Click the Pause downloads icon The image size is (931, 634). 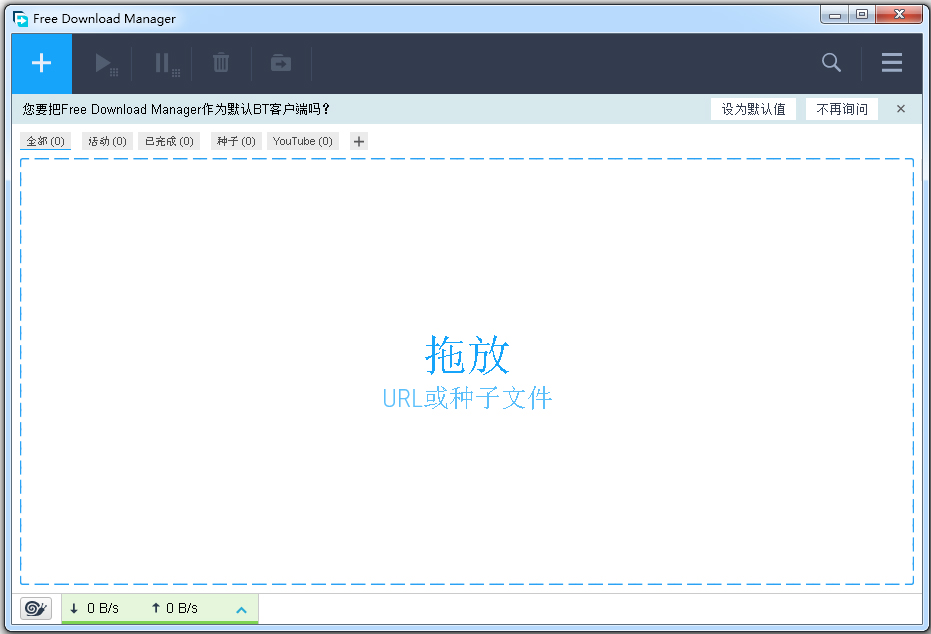163,63
